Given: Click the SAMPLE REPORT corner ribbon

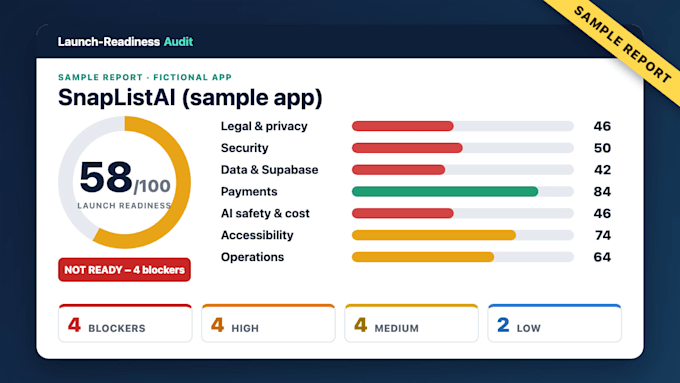Looking at the screenshot, I should click(x=622, y=44).
